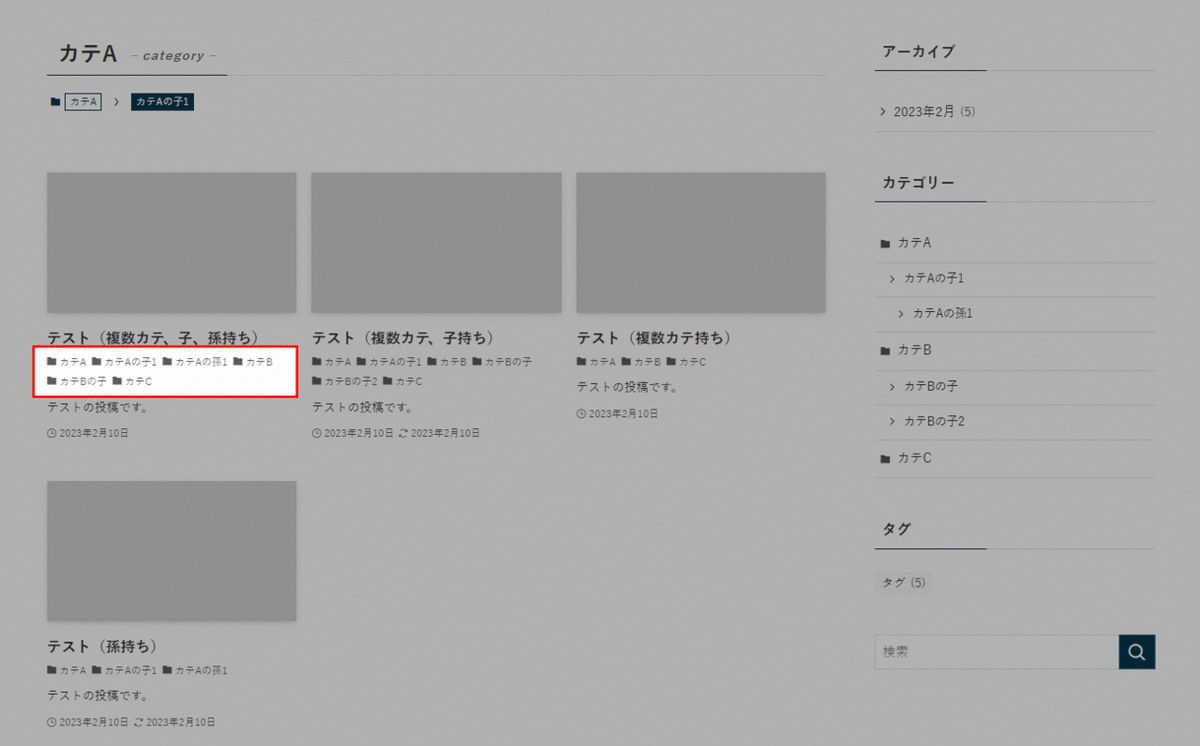
Task: Select カテA category under テスト（孫持ち）
Action: 73,670
